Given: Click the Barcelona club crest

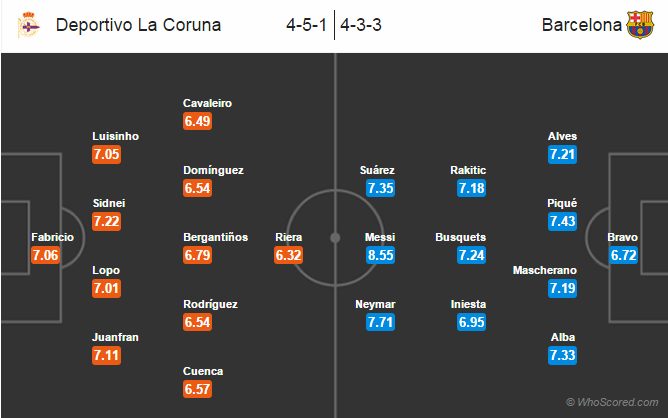Looking at the screenshot, I should point(639,25).
